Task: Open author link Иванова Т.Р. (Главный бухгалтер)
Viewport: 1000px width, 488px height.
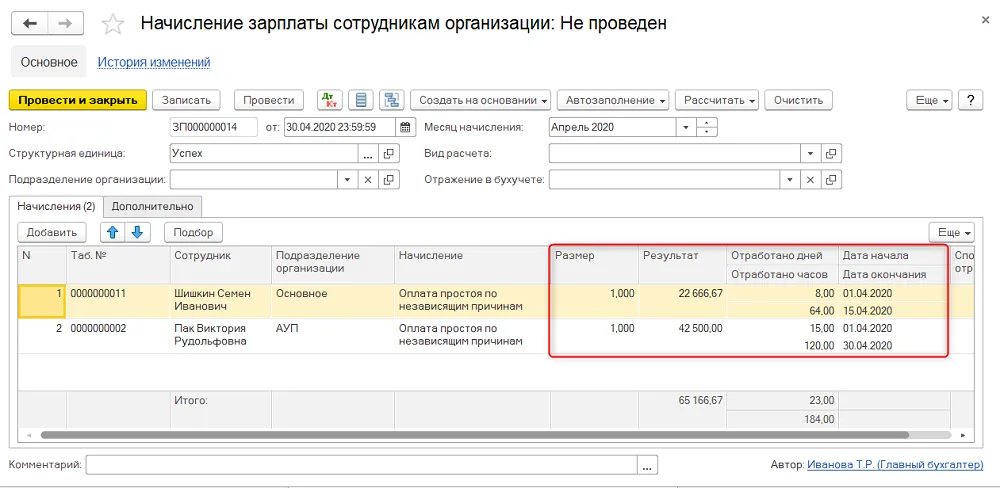Action: 895,465
